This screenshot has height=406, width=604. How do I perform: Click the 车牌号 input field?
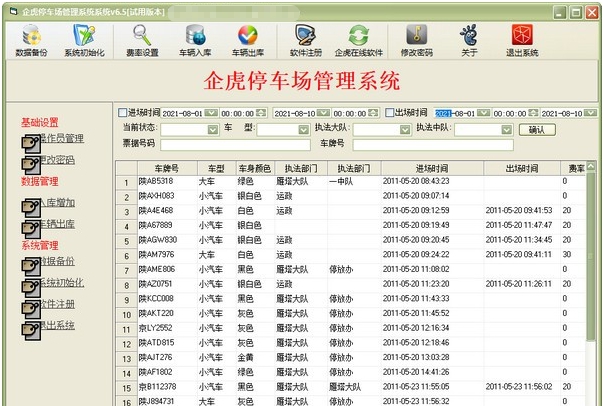pos(433,145)
